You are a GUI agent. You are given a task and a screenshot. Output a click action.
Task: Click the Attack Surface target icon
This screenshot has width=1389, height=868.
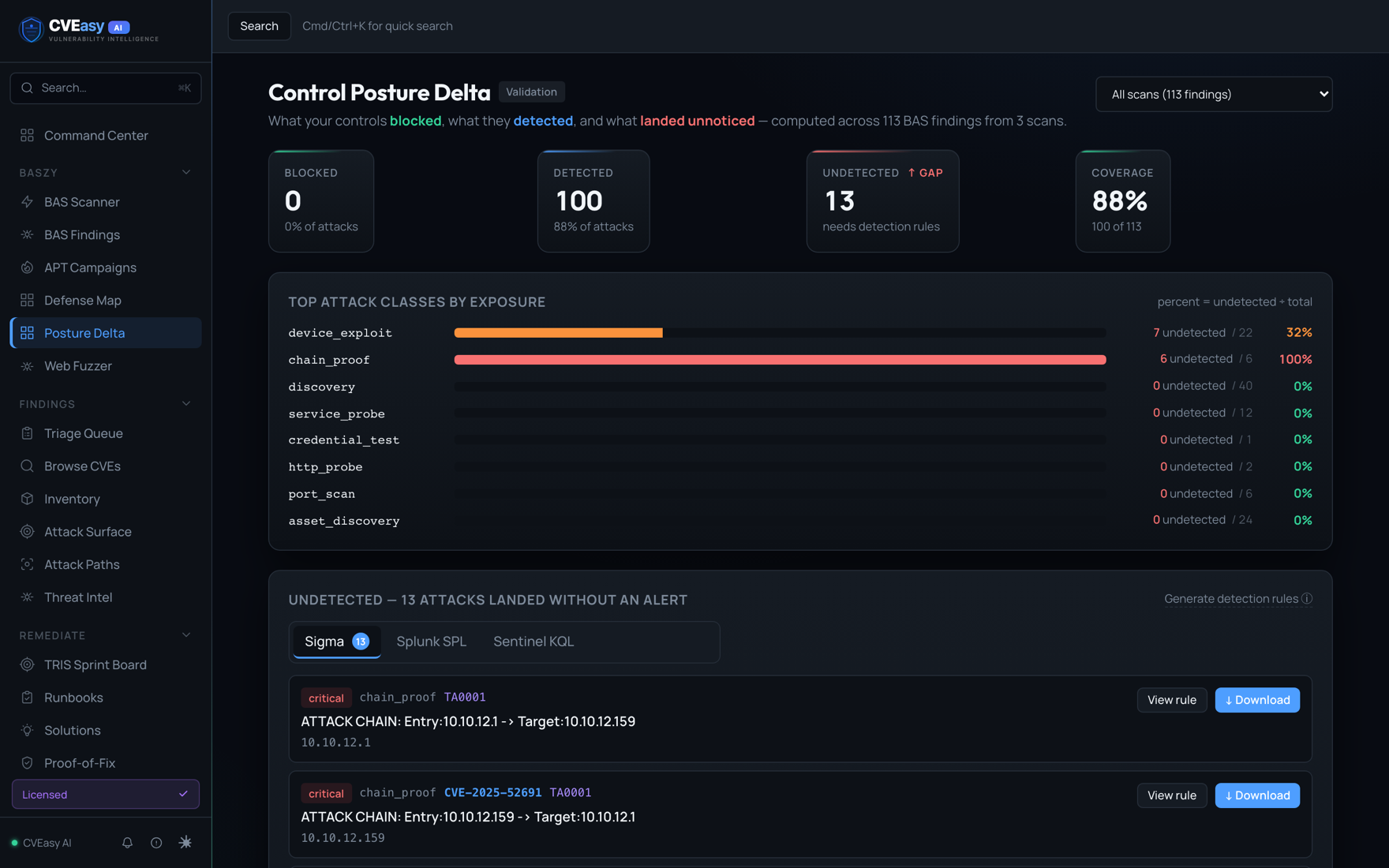[27, 532]
